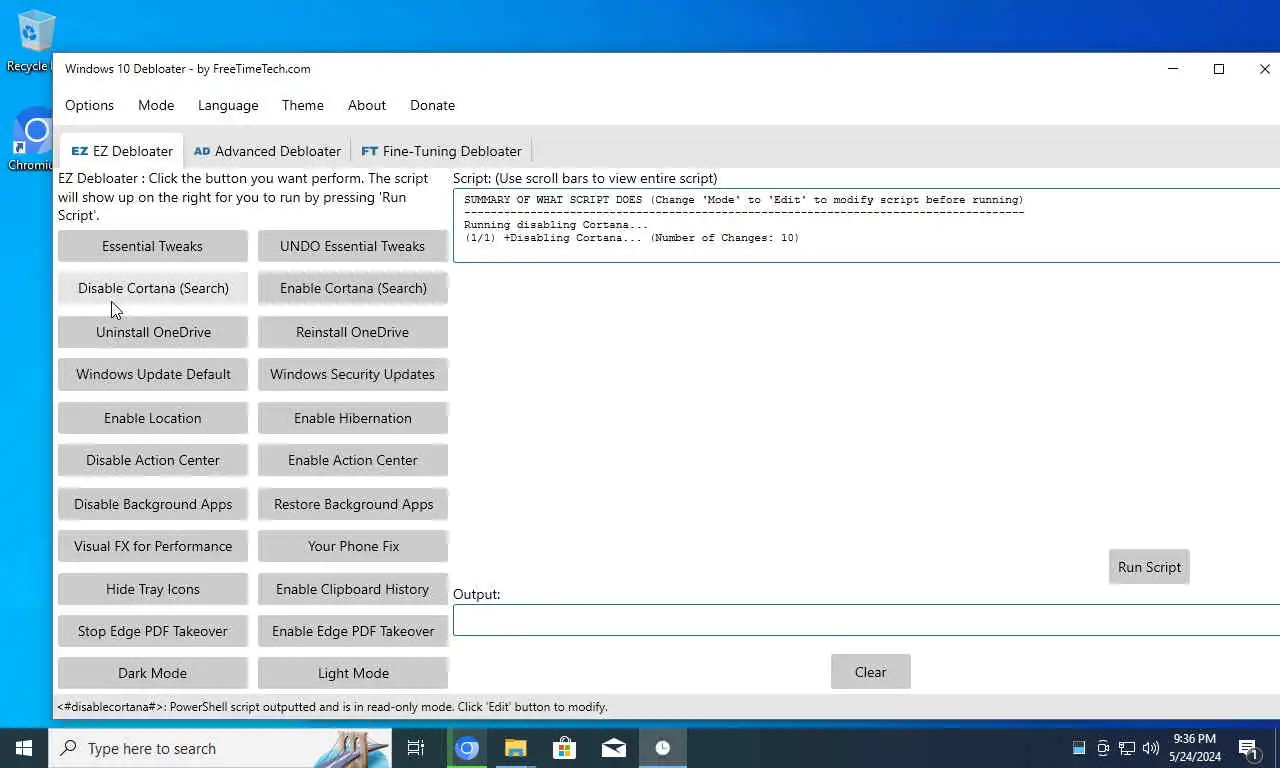Open the About menu
1280x768 pixels.
(x=366, y=105)
